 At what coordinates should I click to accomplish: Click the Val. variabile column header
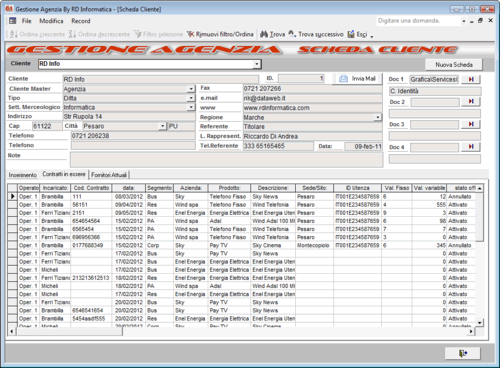(429, 188)
